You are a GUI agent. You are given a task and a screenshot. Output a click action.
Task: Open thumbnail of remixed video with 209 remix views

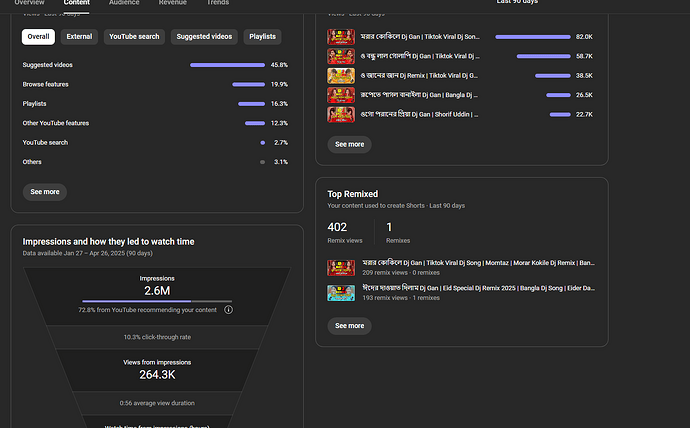click(x=341, y=267)
